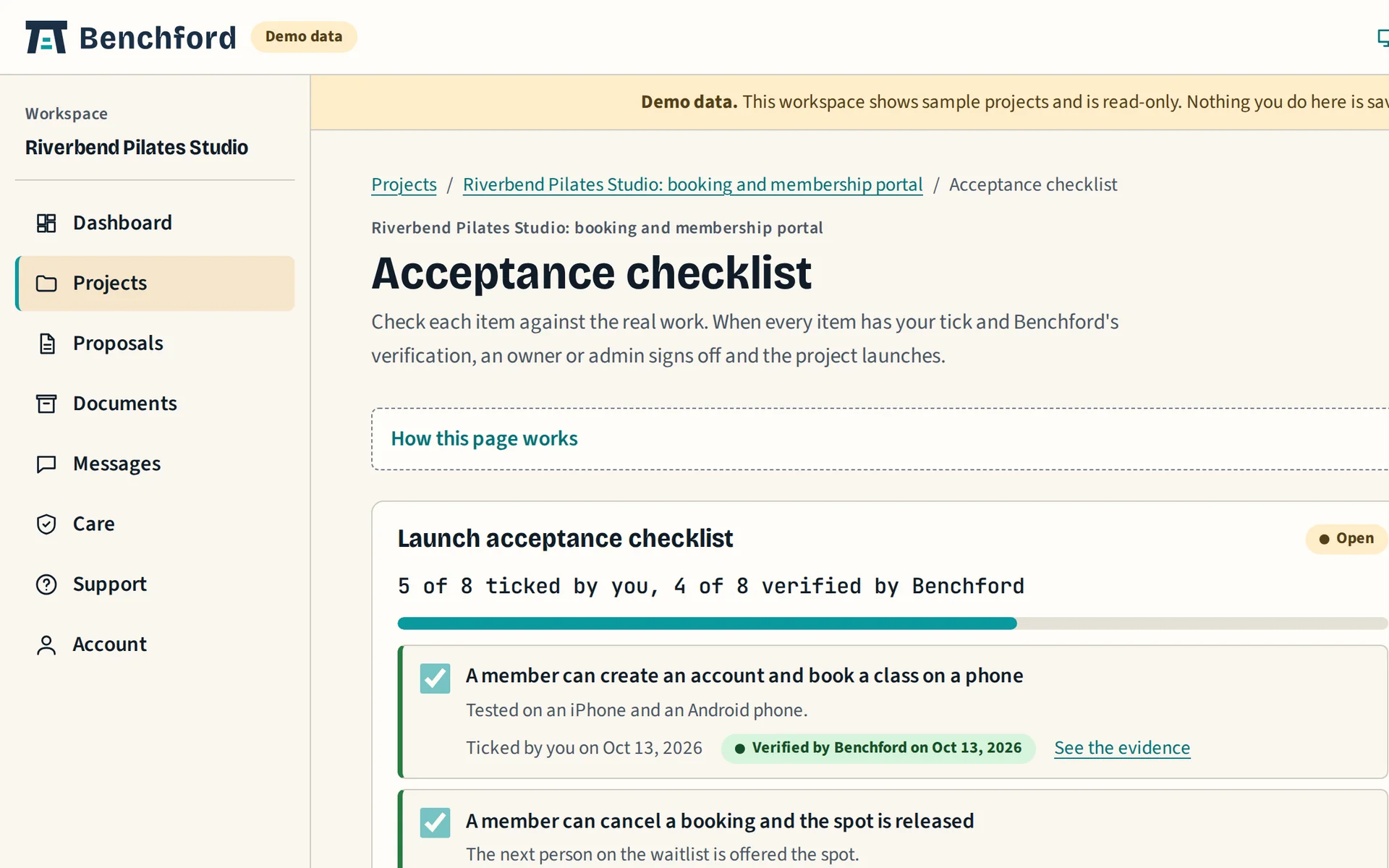Click 'The next person on the waitlist' description

coord(662,854)
